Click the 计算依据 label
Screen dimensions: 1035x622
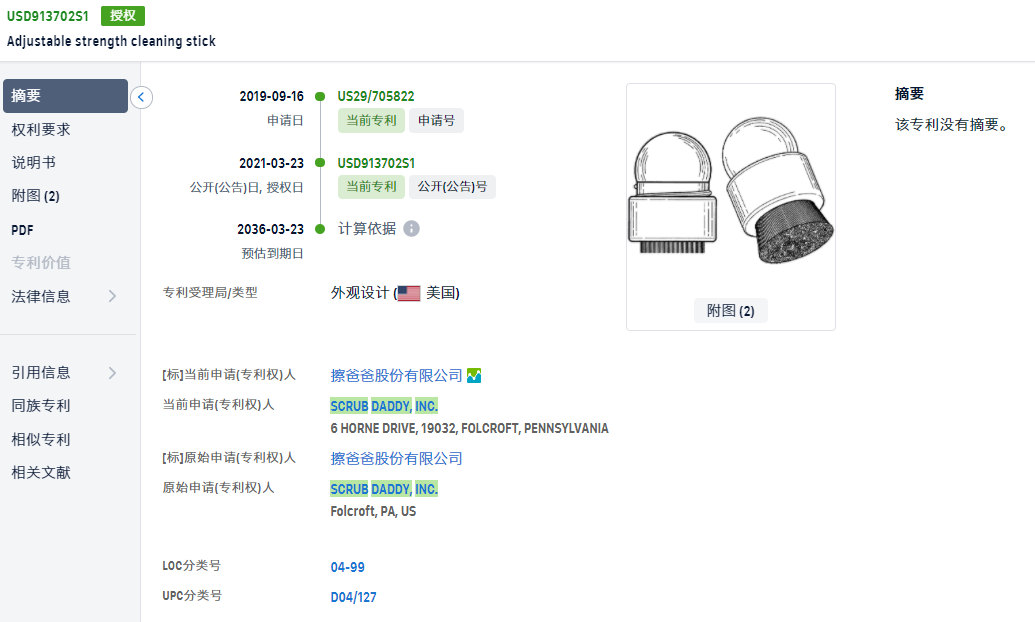(x=367, y=228)
